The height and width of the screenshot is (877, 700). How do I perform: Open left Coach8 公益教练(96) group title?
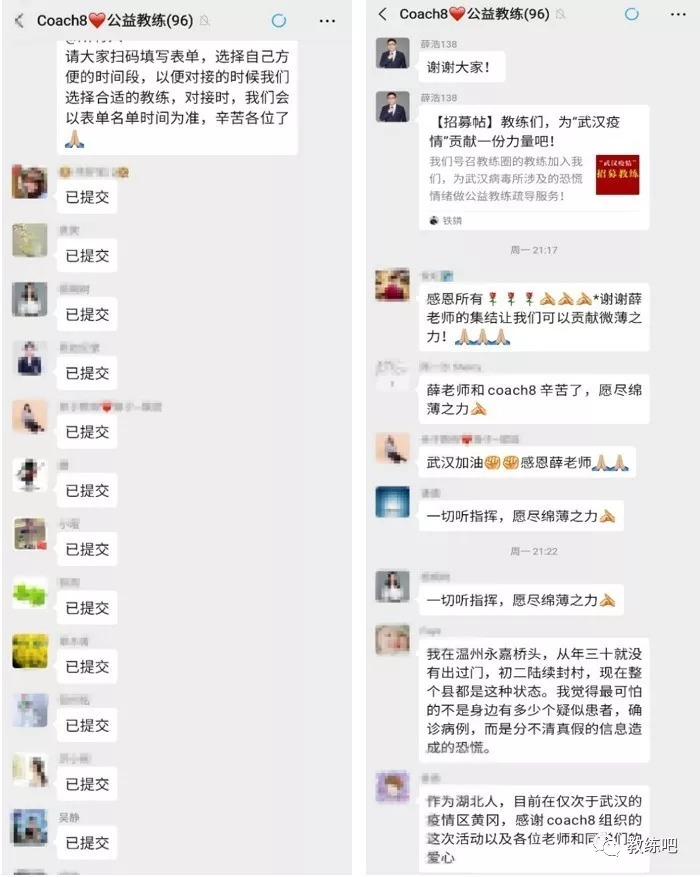pyautogui.click(x=115, y=21)
